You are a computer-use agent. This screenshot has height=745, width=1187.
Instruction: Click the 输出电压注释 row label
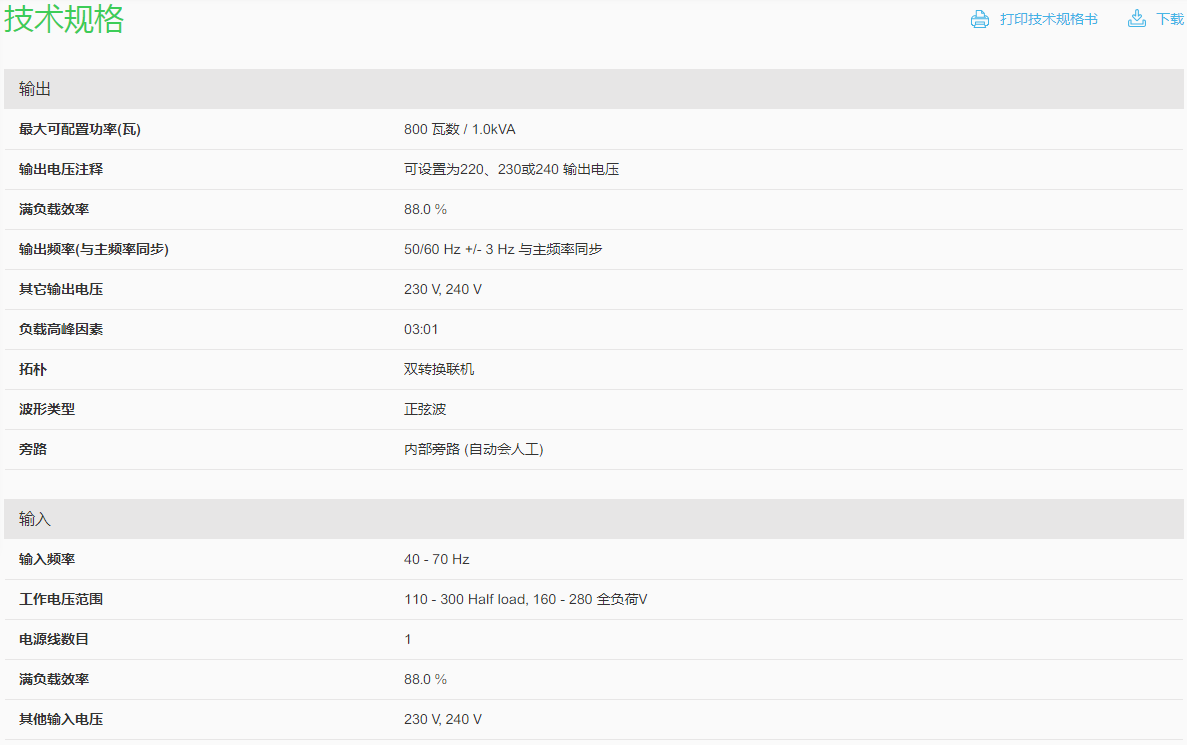(x=61, y=169)
